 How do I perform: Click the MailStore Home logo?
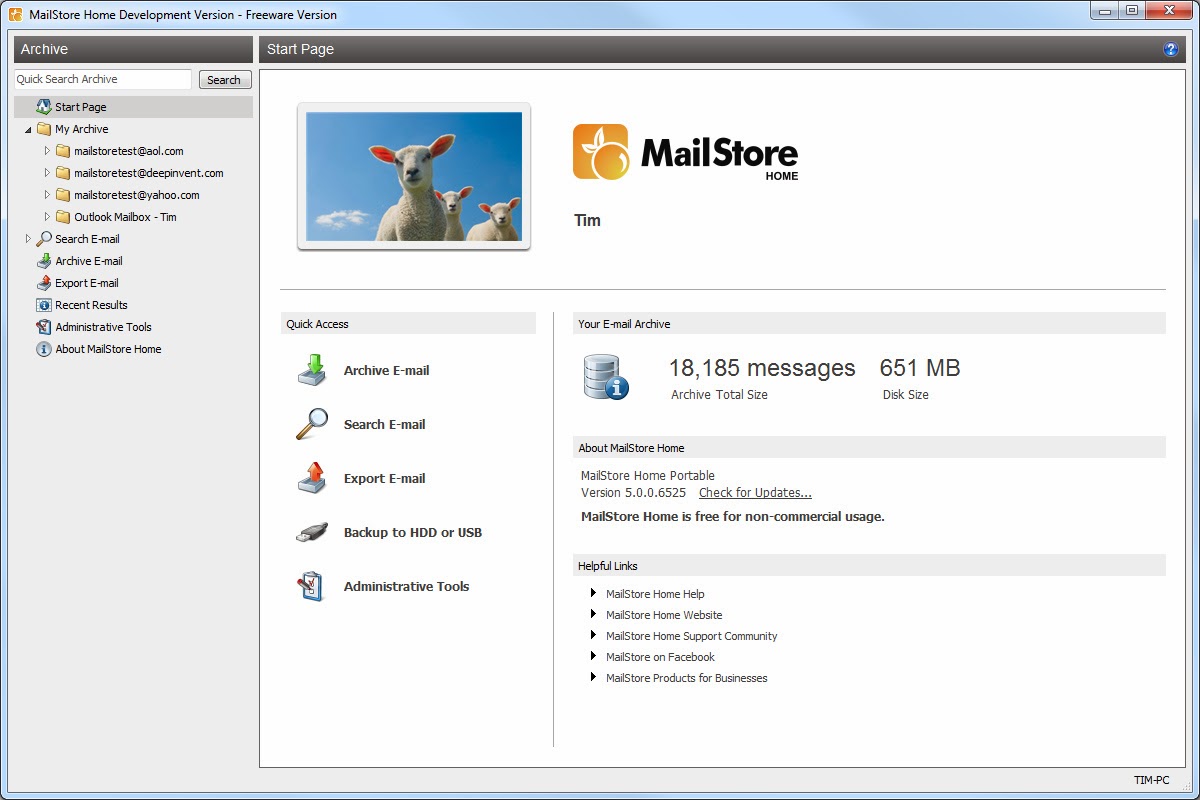pos(686,153)
